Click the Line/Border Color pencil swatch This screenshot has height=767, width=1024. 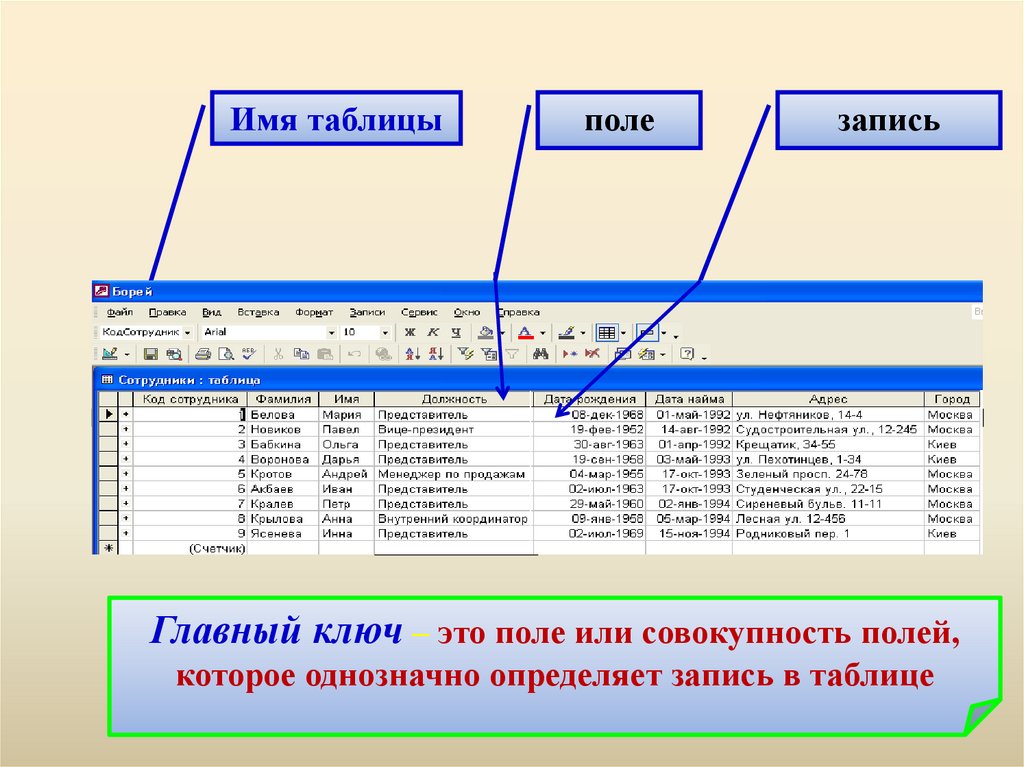coord(566,333)
